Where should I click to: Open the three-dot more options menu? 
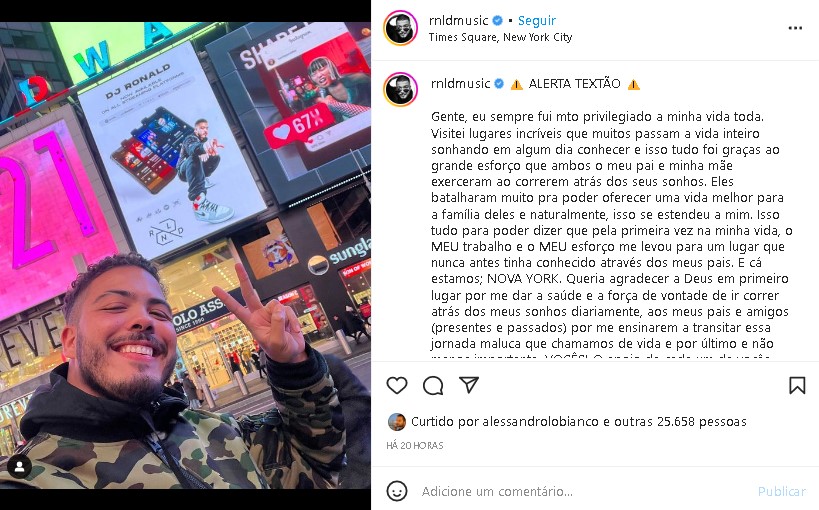pos(795,28)
